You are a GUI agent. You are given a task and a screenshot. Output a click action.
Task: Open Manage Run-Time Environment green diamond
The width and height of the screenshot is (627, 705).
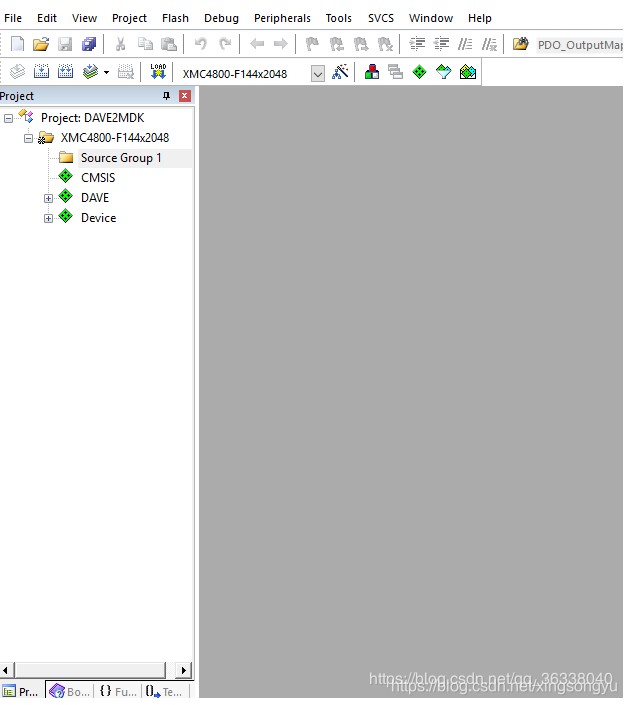419,72
